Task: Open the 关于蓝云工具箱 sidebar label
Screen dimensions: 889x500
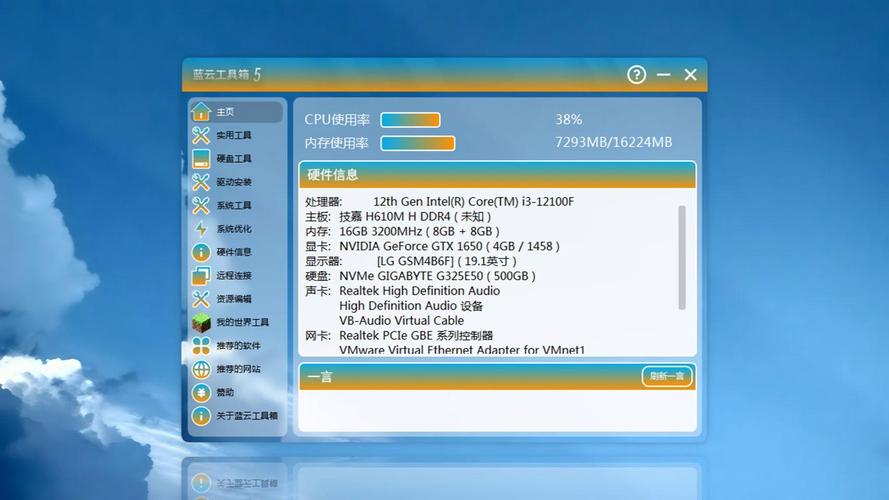Action: point(247,416)
